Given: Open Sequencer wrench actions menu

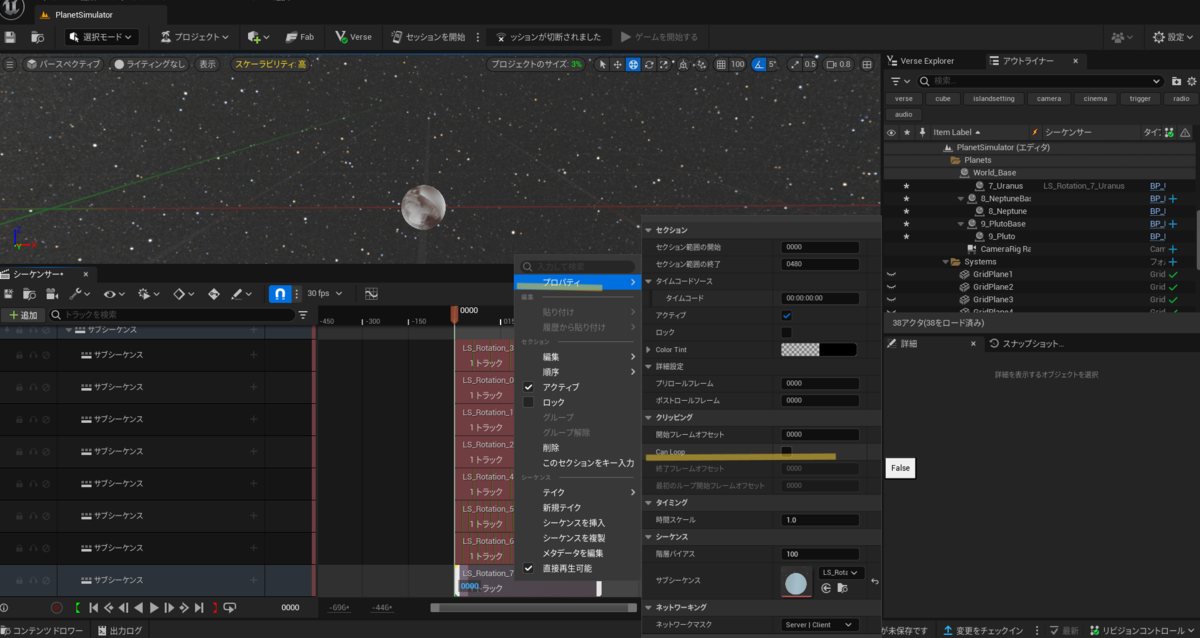Looking at the screenshot, I should pos(79,294).
